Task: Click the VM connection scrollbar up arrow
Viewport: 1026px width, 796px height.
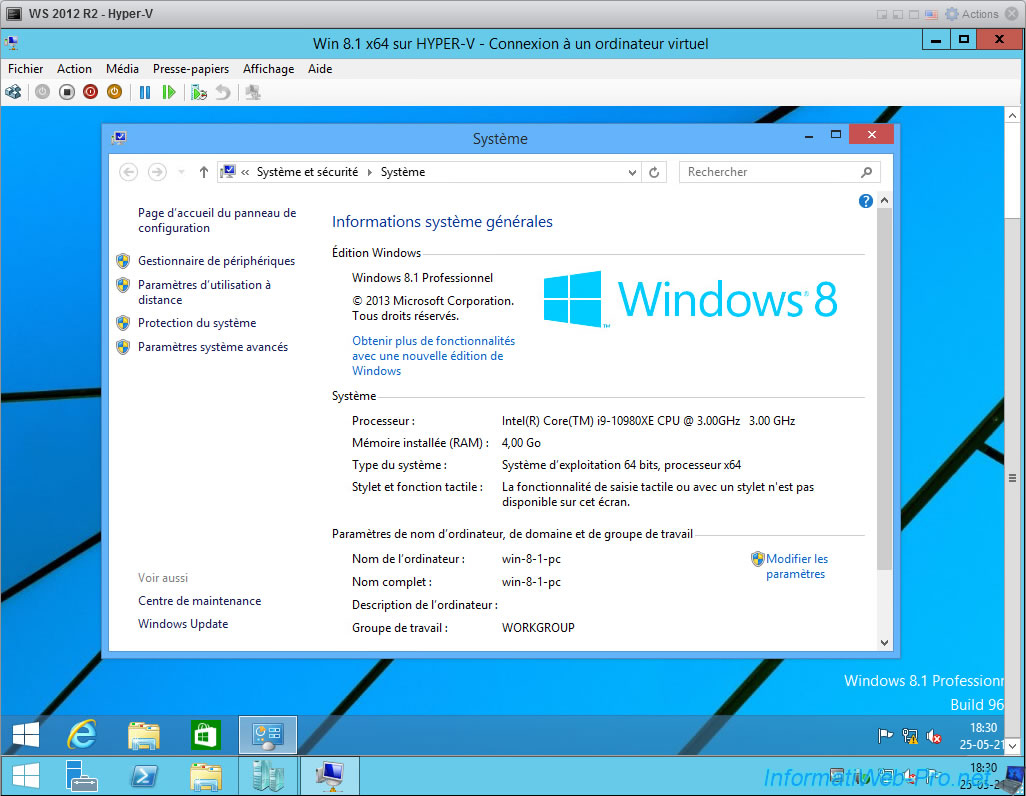Action: click(1012, 115)
